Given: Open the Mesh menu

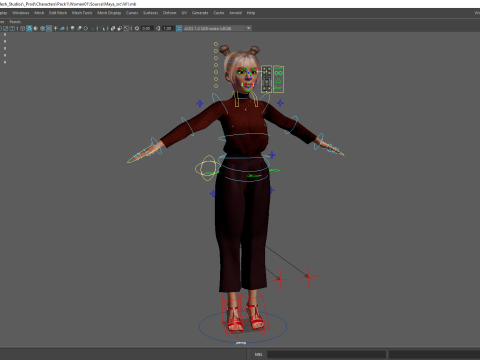Looking at the screenshot, I should [x=39, y=13].
